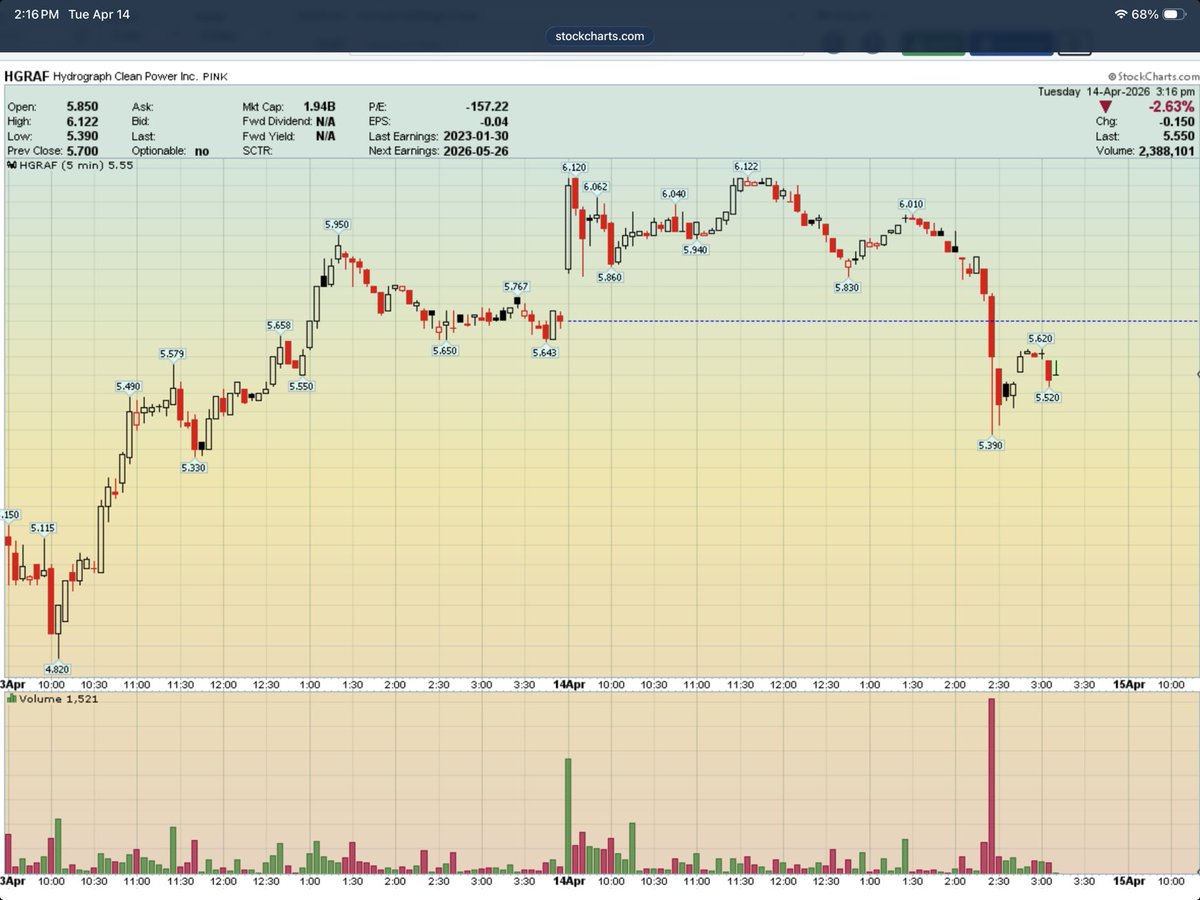Click the Last Earnings date 2023-01-30
This screenshot has height=900, width=1200.
click(478, 136)
